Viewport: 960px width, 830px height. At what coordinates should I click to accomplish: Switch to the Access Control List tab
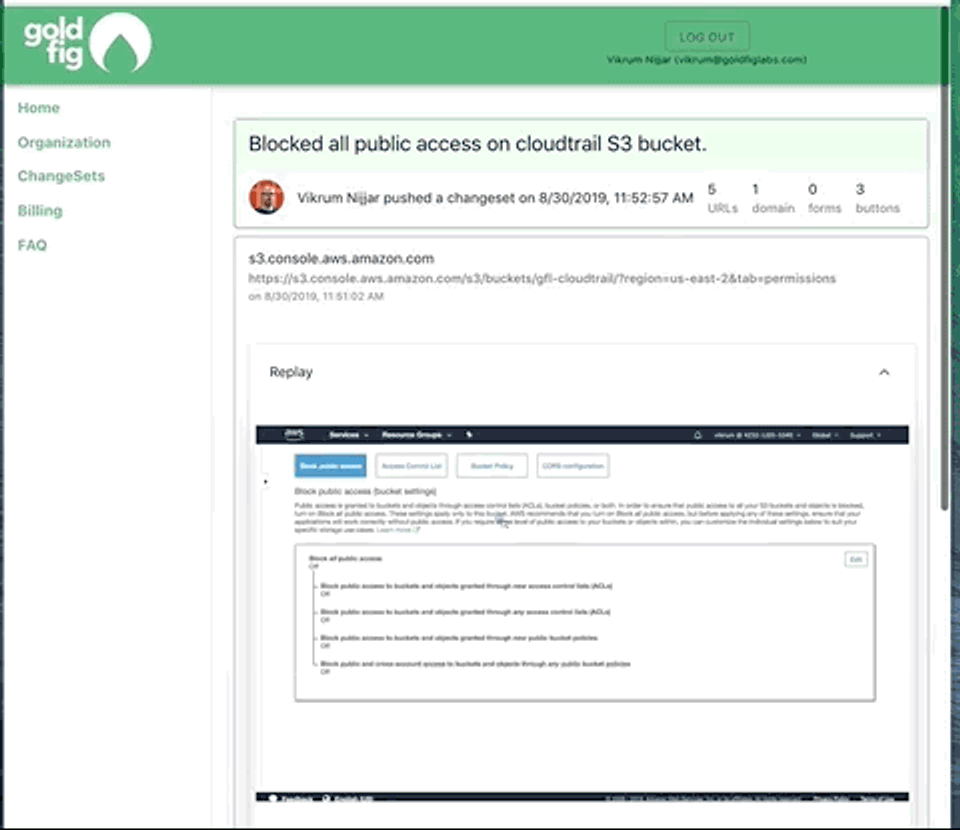click(411, 466)
